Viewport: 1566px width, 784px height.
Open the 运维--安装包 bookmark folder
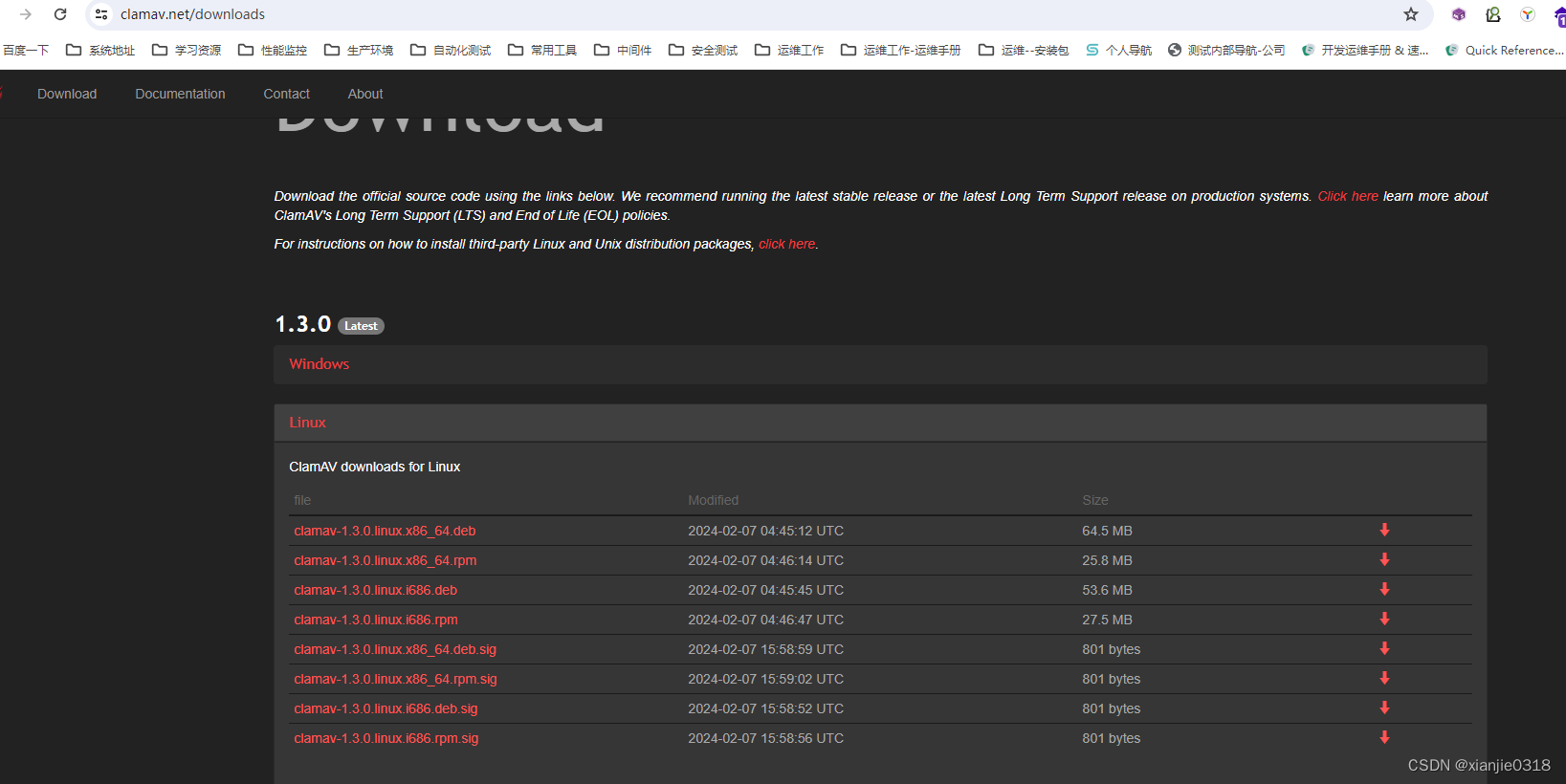pyautogui.click(x=1024, y=50)
